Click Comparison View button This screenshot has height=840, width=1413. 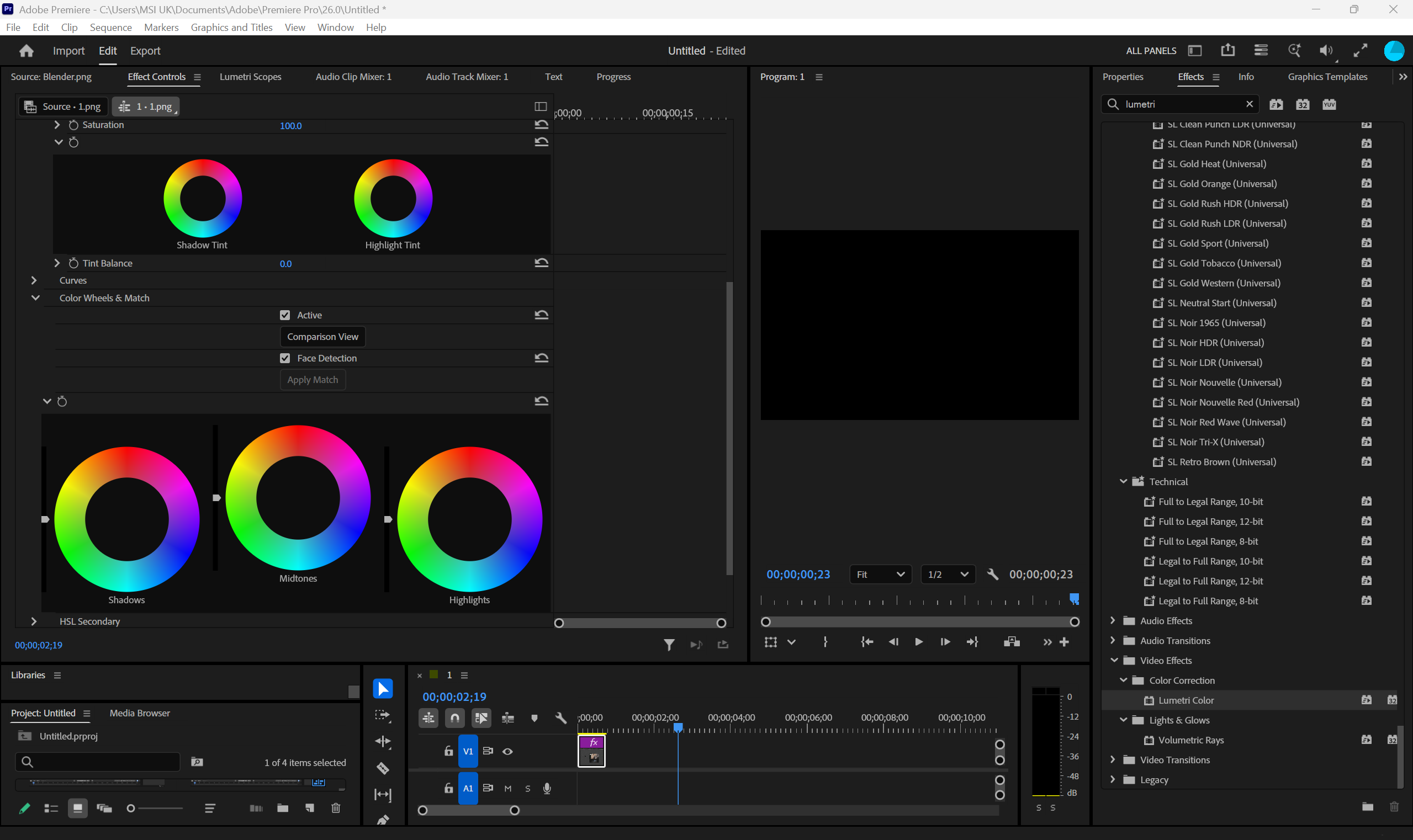(x=323, y=337)
